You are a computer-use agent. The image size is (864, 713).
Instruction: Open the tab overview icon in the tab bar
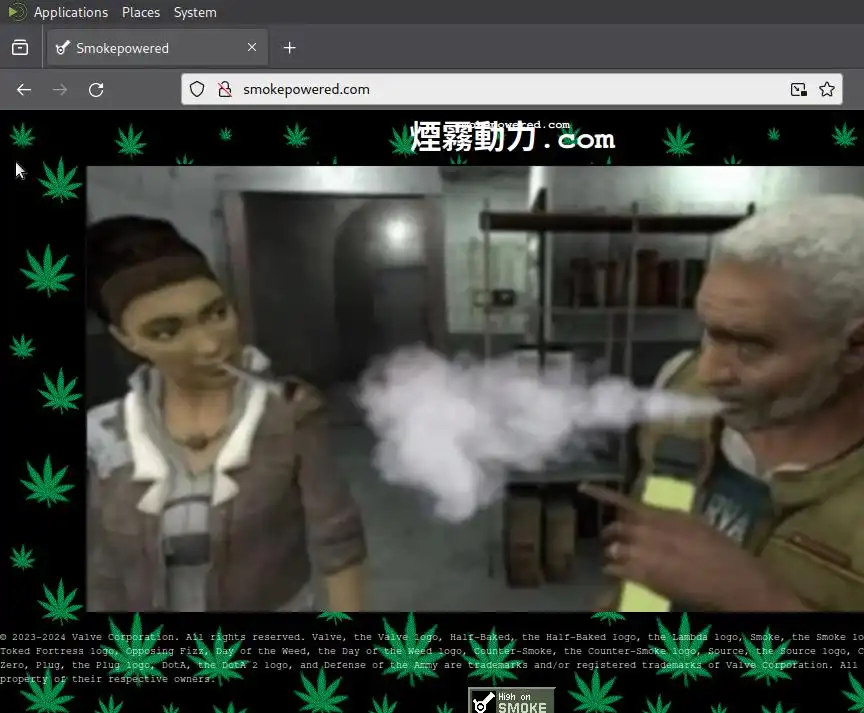point(20,47)
